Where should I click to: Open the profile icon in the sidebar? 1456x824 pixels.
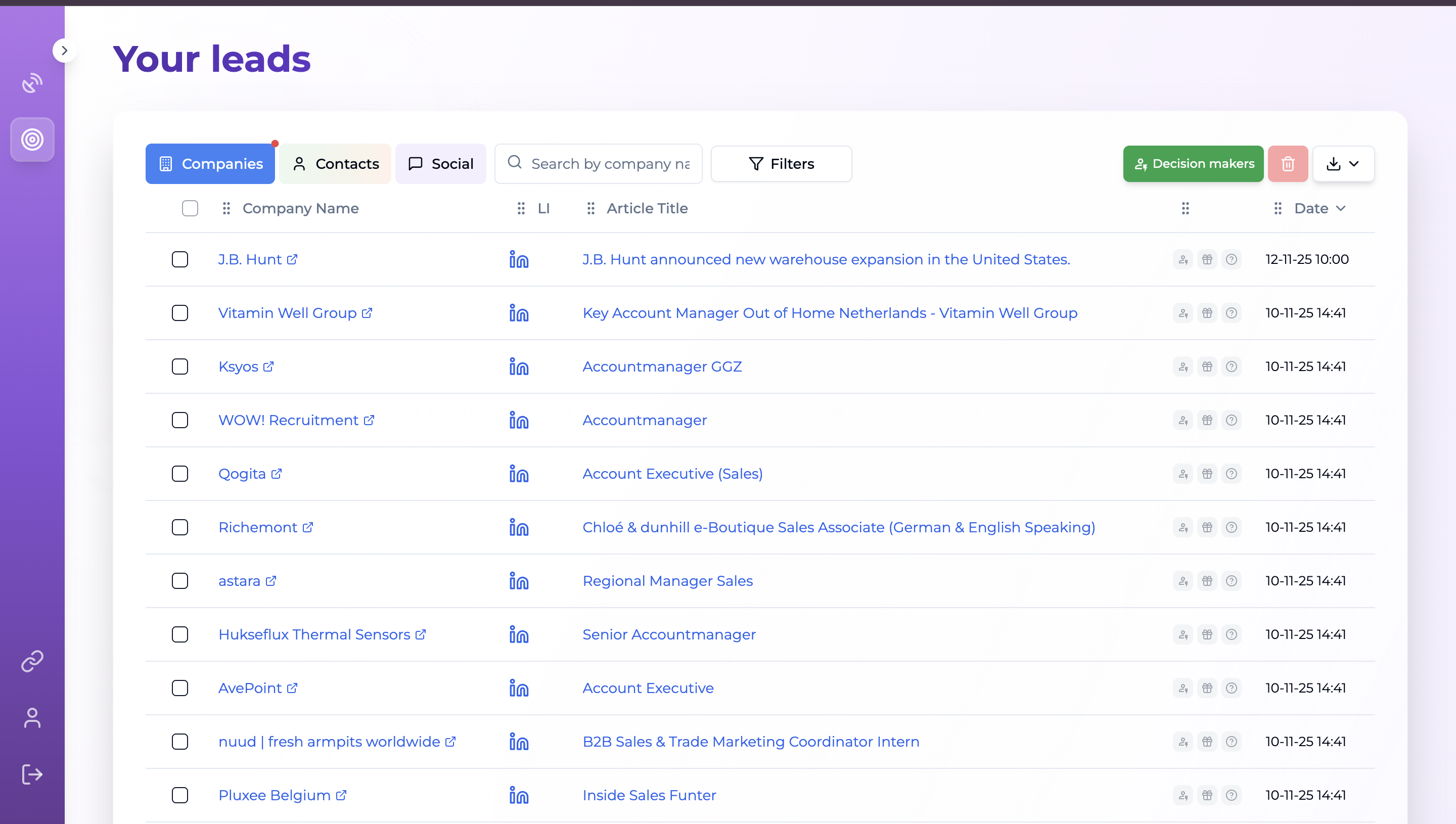coord(32,718)
